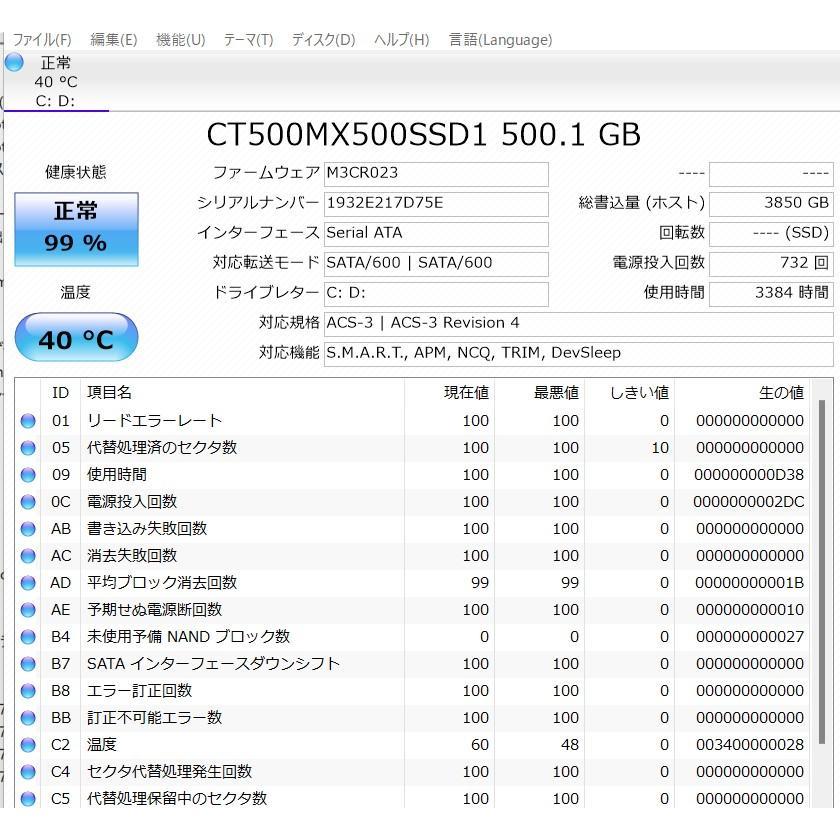
Task: Click the blue dot for the 使用時間 attribute
Action: tap(28, 474)
